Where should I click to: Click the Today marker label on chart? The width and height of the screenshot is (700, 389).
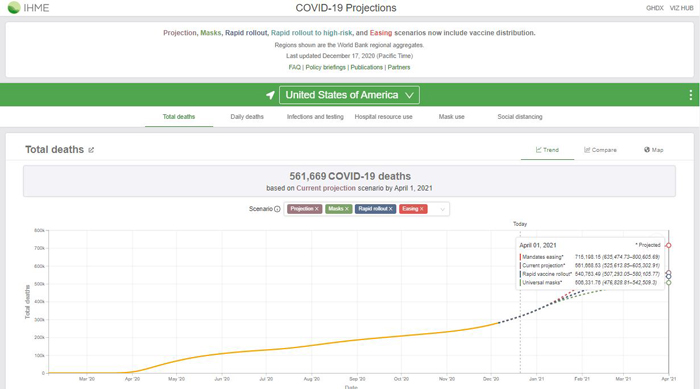pyautogui.click(x=520, y=224)
